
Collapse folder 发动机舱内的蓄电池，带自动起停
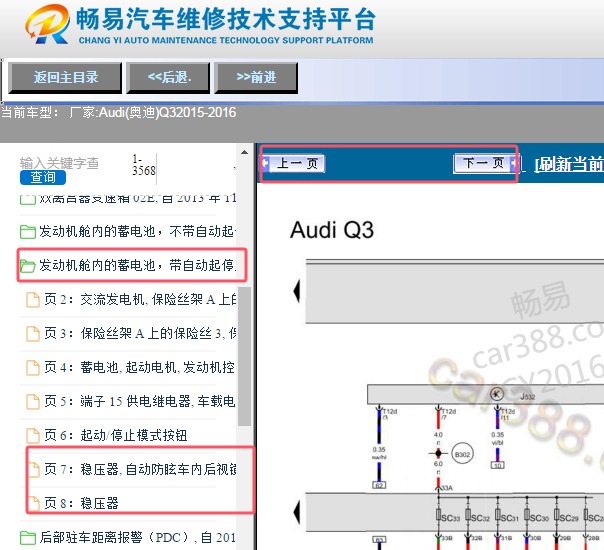tap(128, 265)
